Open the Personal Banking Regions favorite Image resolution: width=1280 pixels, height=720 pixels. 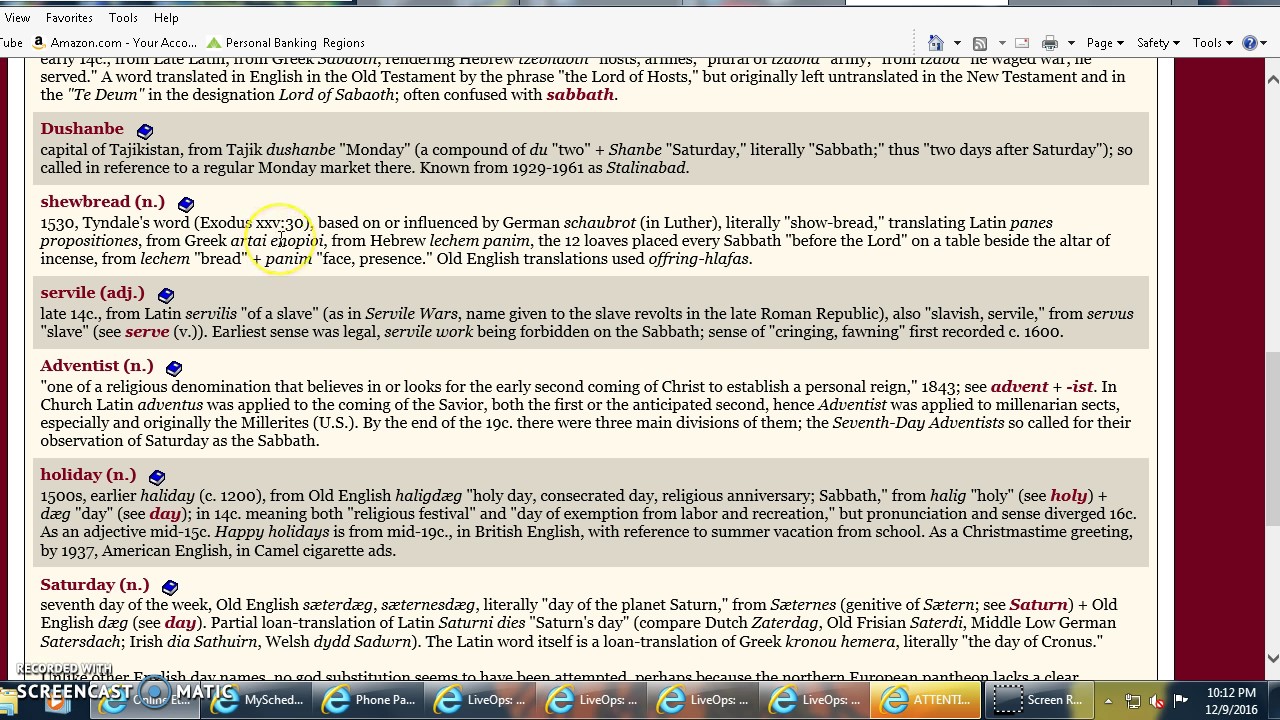[285, 43]
